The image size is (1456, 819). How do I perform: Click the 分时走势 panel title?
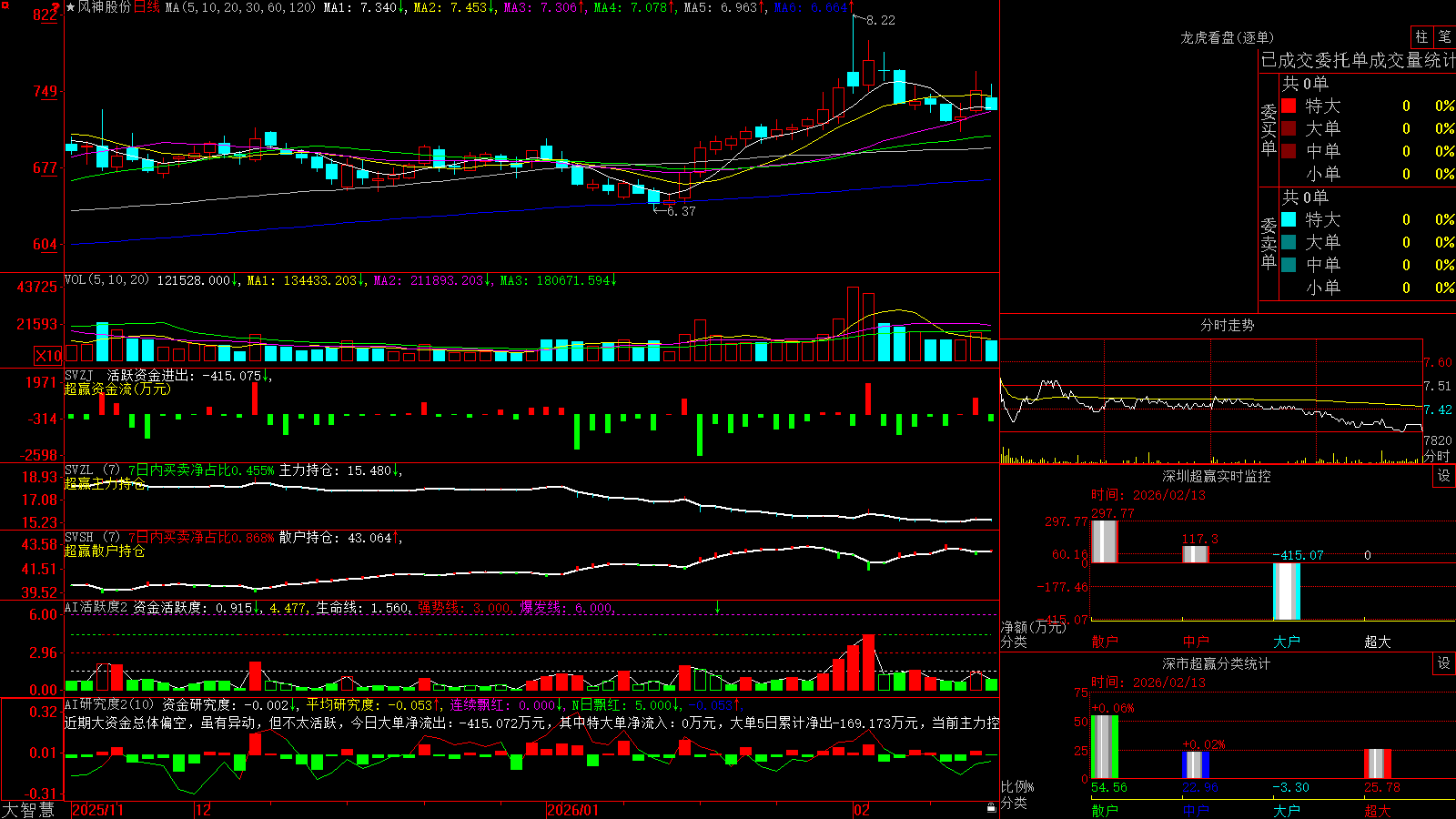coord(1227,325)
